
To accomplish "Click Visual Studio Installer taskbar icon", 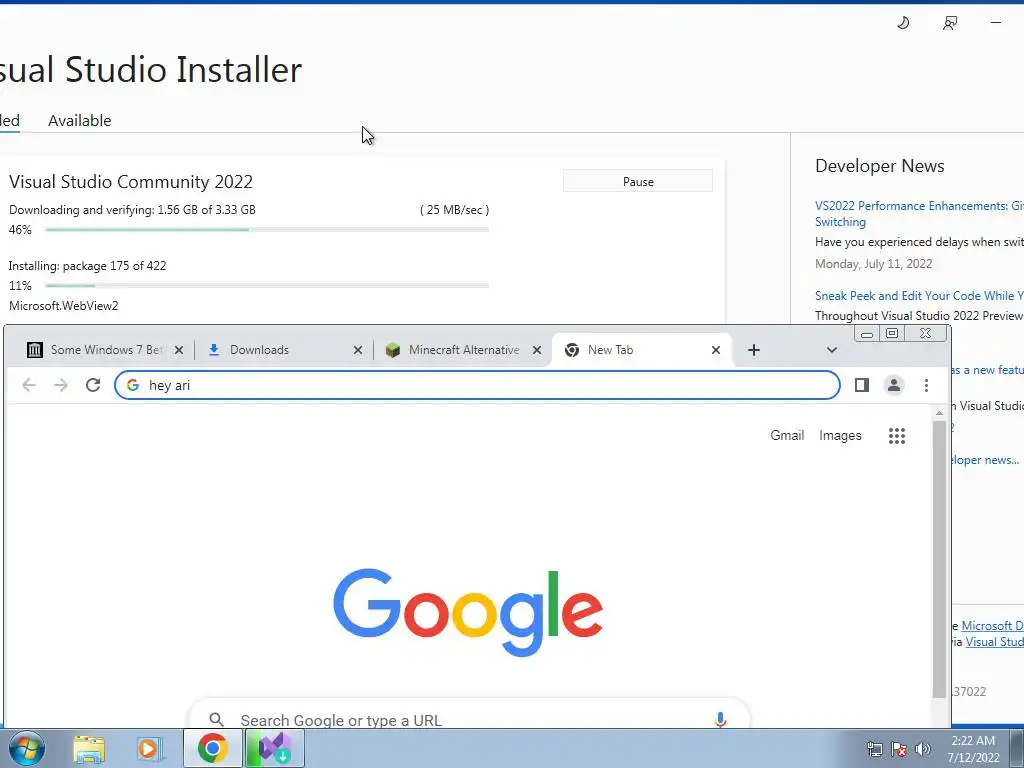I will pyautogui.click(x=275, y=748).
